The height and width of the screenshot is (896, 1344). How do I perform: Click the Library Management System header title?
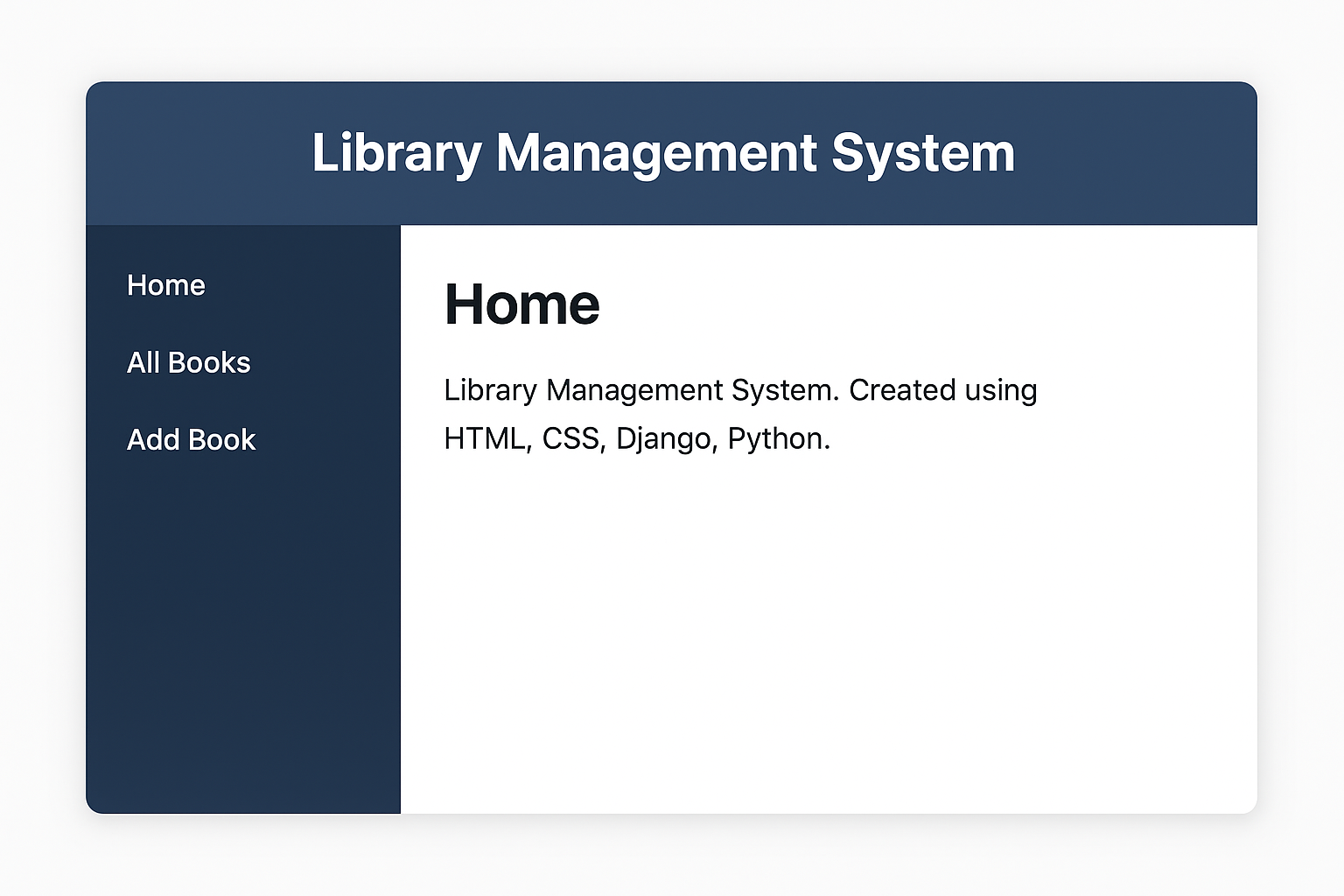(x=663, y=153)
